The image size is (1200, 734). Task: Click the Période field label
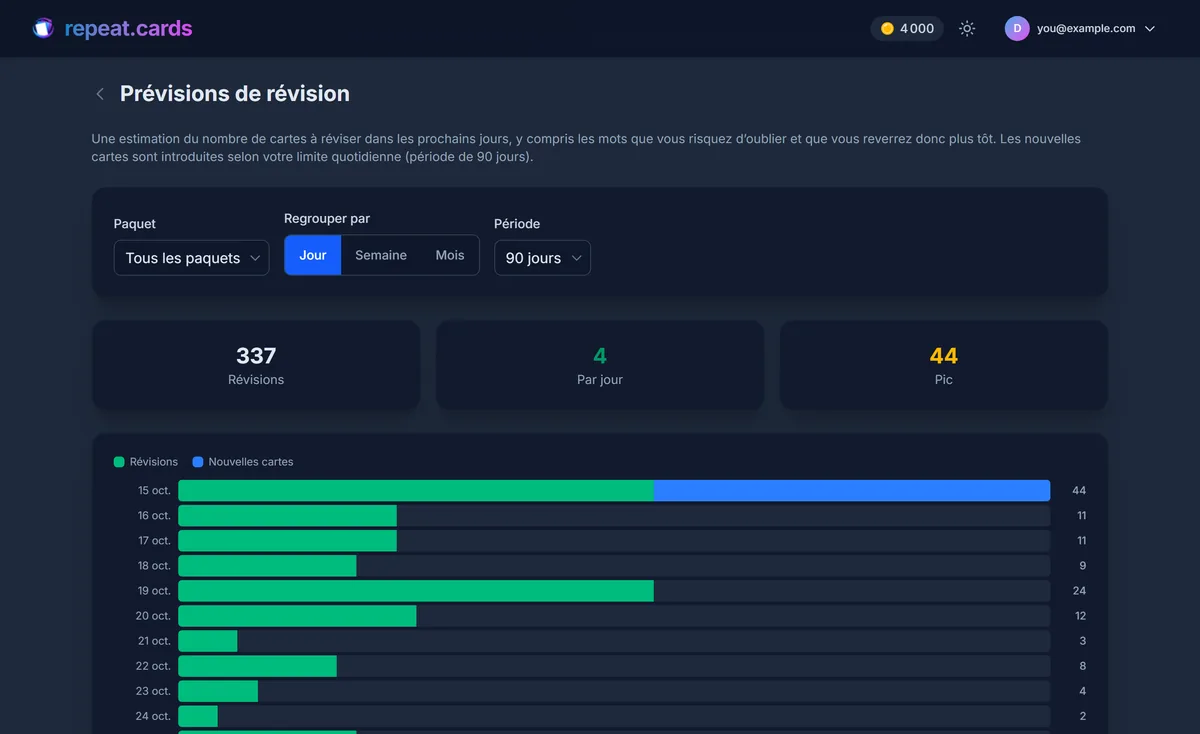tap(517, 224)
